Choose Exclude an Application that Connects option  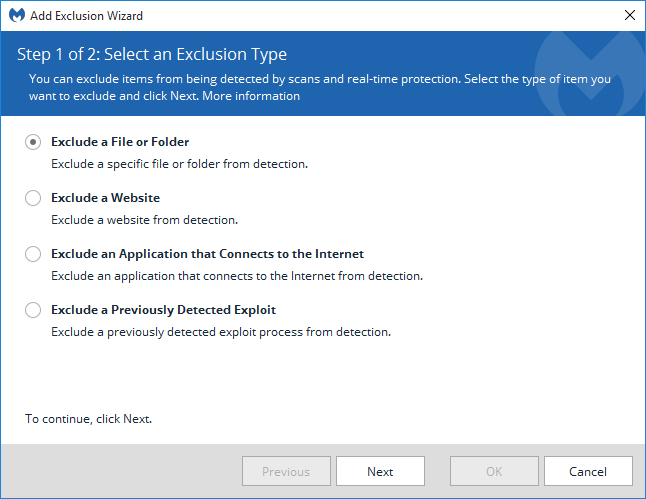click(x=33, y=254)
